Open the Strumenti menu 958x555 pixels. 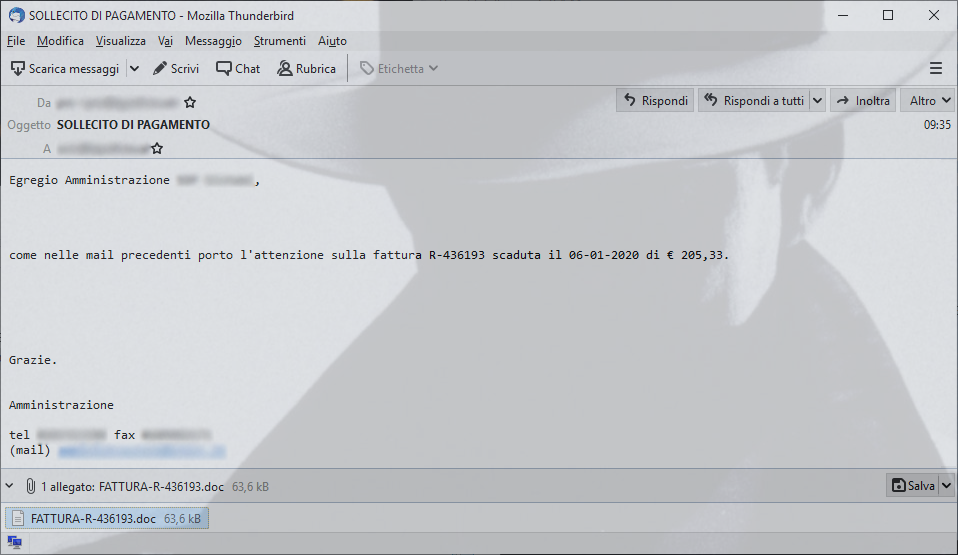(280, 41)
